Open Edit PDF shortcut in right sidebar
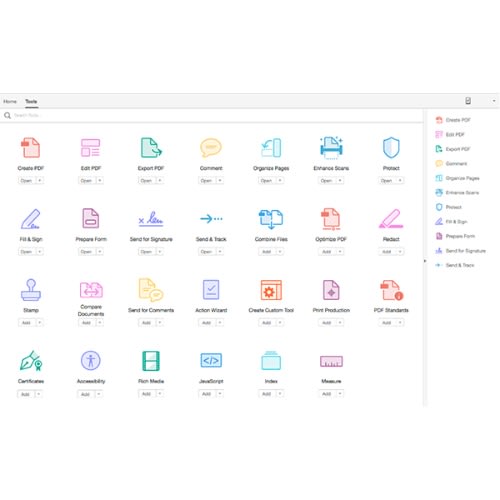The width and height of the screenshot is (500, 500). click(450, 134)
